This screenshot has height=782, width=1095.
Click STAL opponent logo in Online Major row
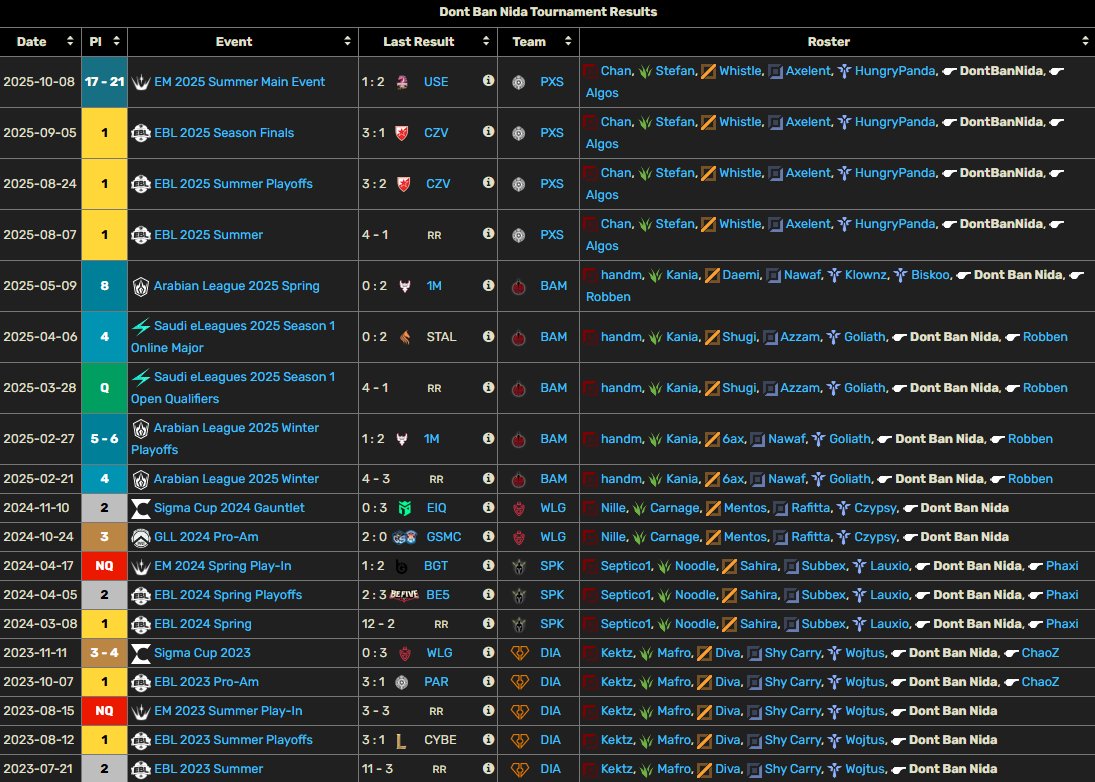tap(405, 337)
